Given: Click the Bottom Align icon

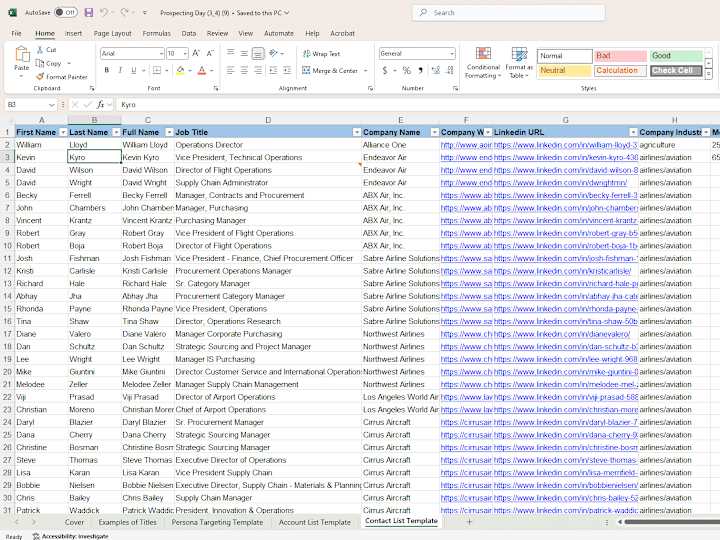Looking at the screenshot, I should (x=258, y=54).
